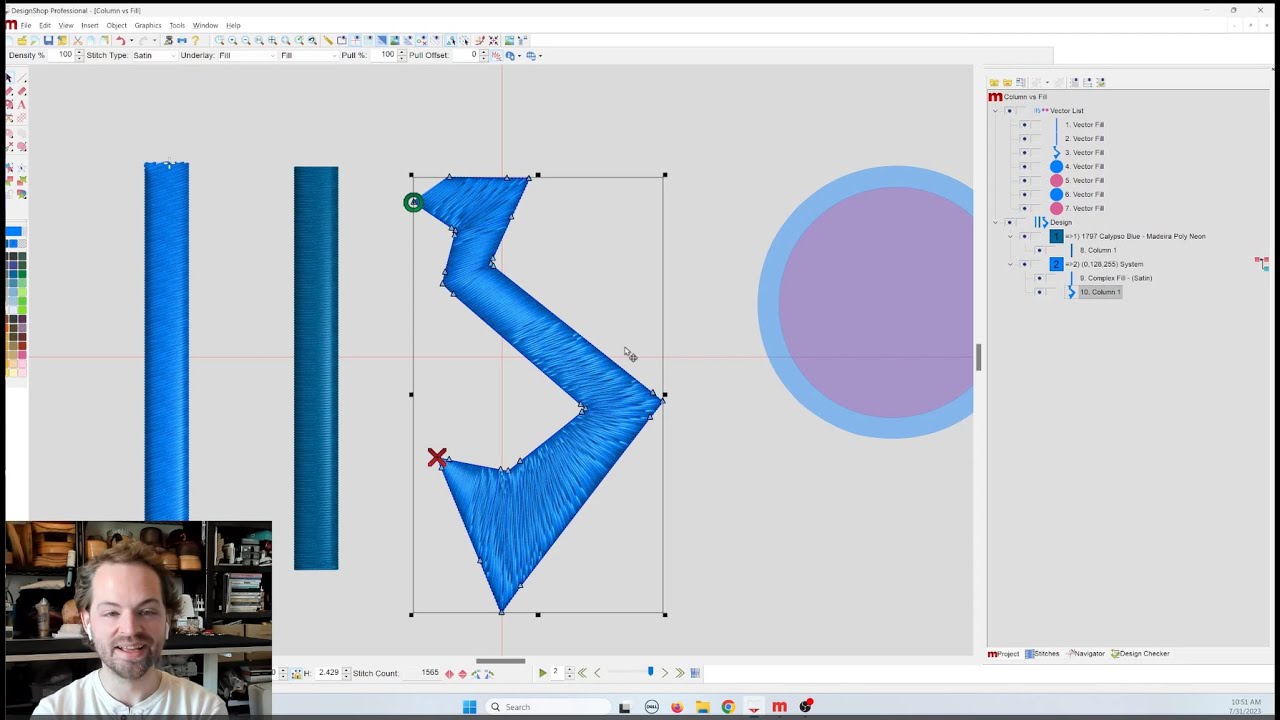Screen dimensions: 1280x720
Task: Click the Pull Offset stepper arrows
Action: (484, 55)
